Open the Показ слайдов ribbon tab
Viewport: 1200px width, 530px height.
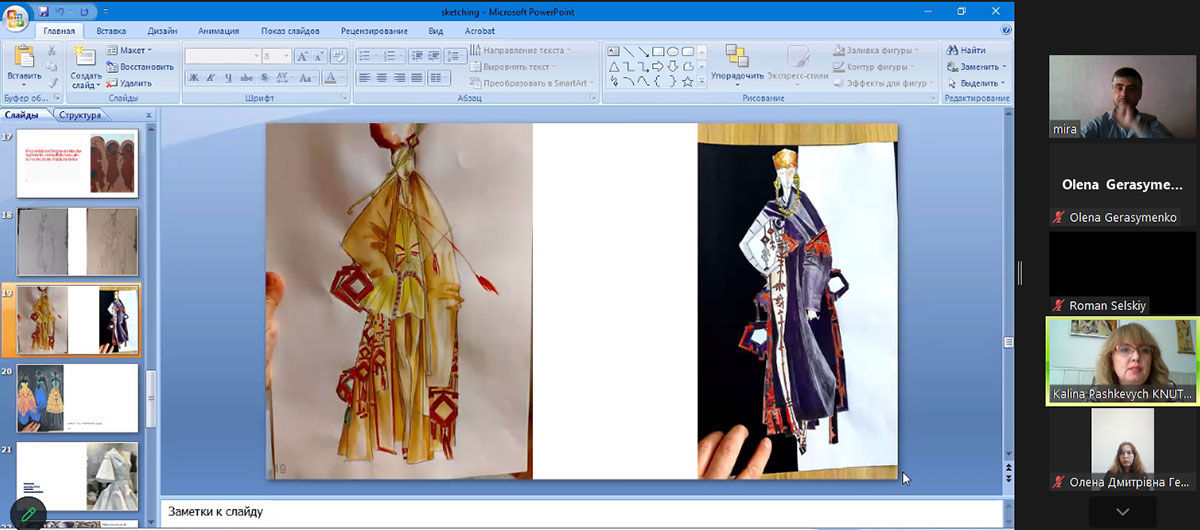[290, 31]
